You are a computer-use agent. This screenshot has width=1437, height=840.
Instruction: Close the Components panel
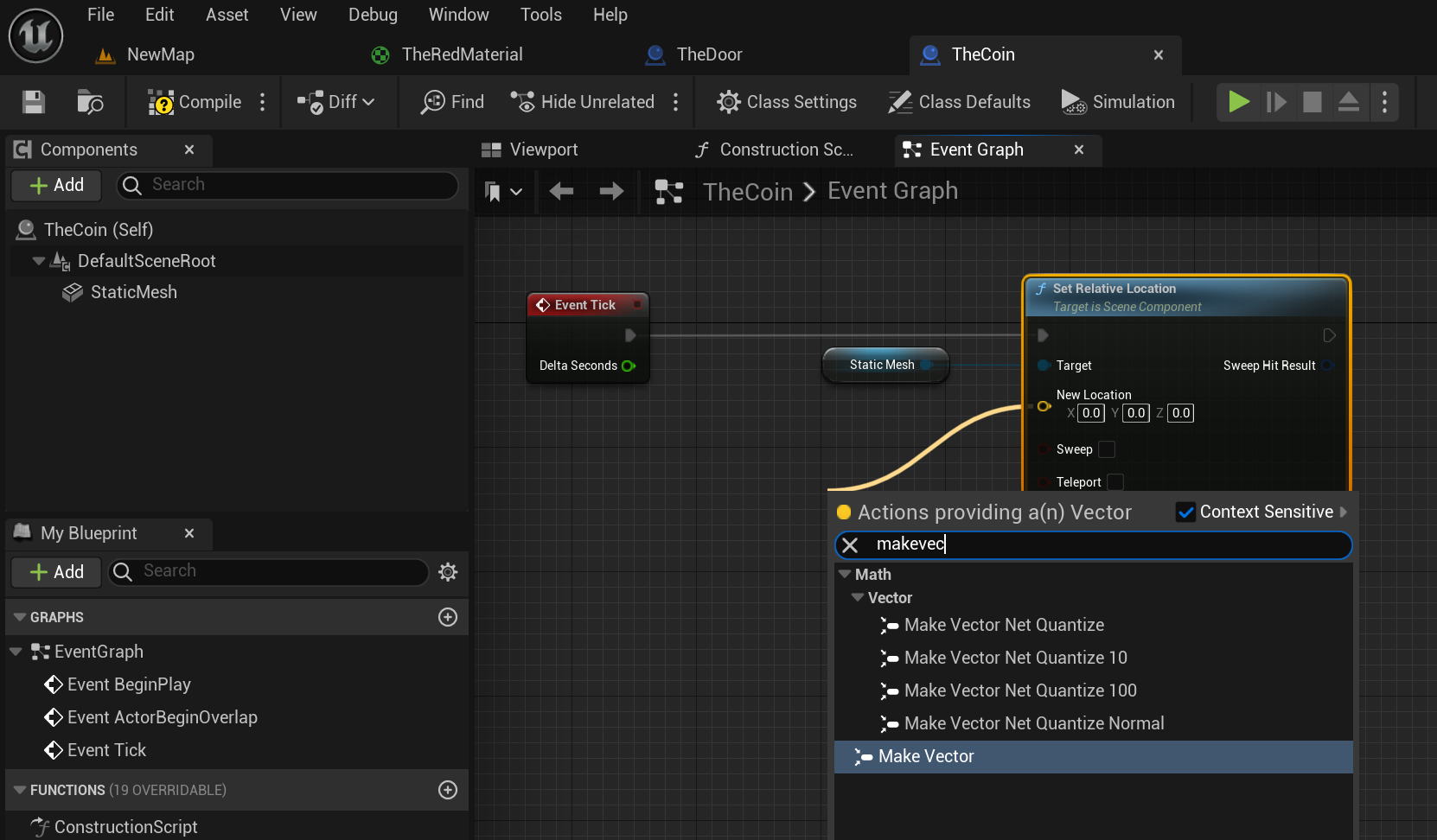(189, 150)
